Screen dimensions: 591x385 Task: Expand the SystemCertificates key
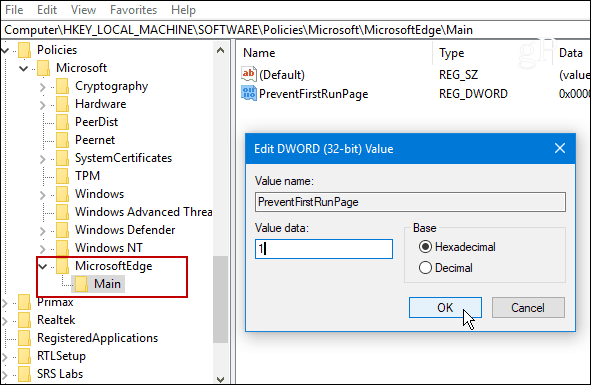pyautogui.click(x=43, y=159)
